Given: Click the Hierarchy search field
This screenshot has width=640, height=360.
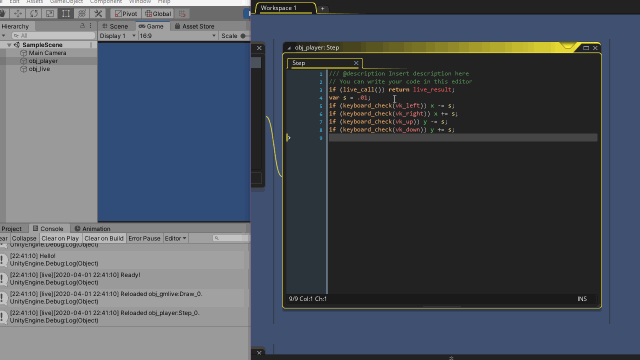Looking at the screenshot, I should pyautogui.click(x=53, y=36).
